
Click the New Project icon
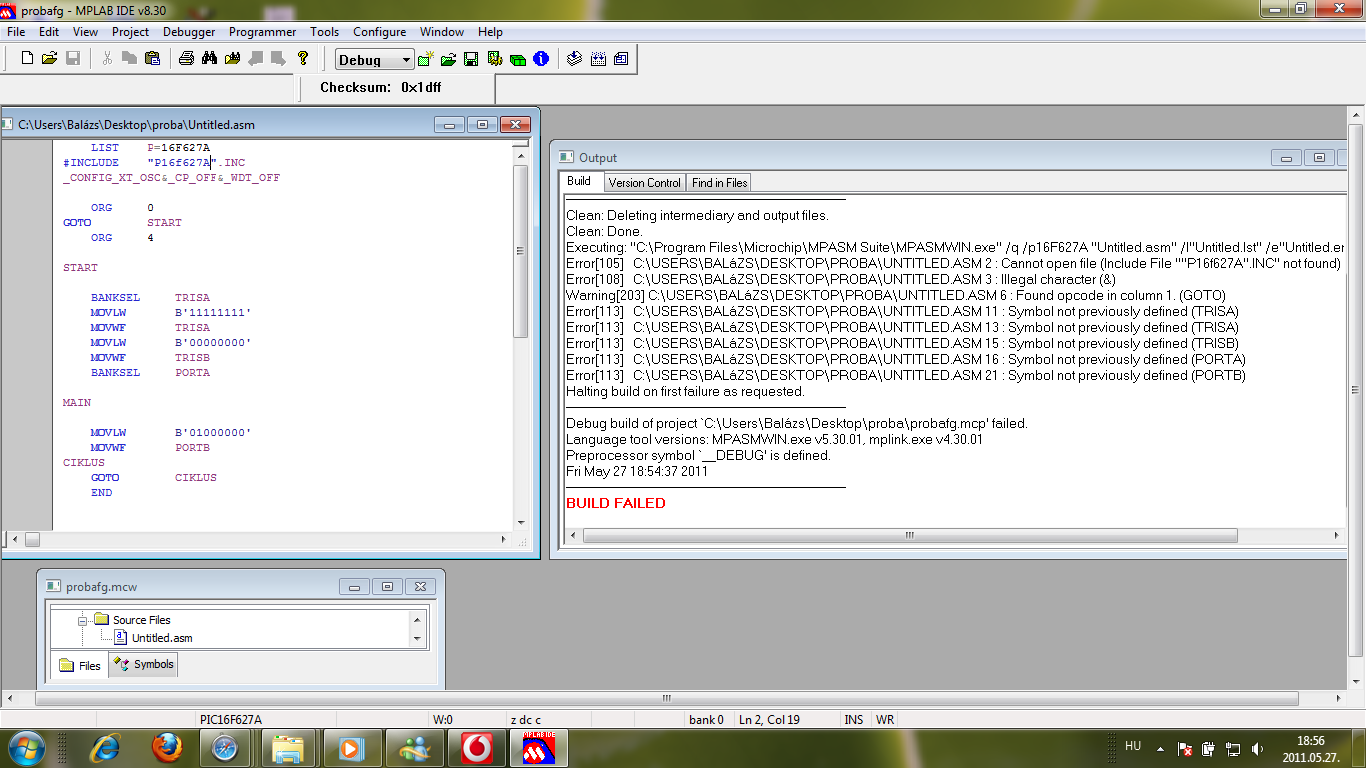click(x=426, y=59)
